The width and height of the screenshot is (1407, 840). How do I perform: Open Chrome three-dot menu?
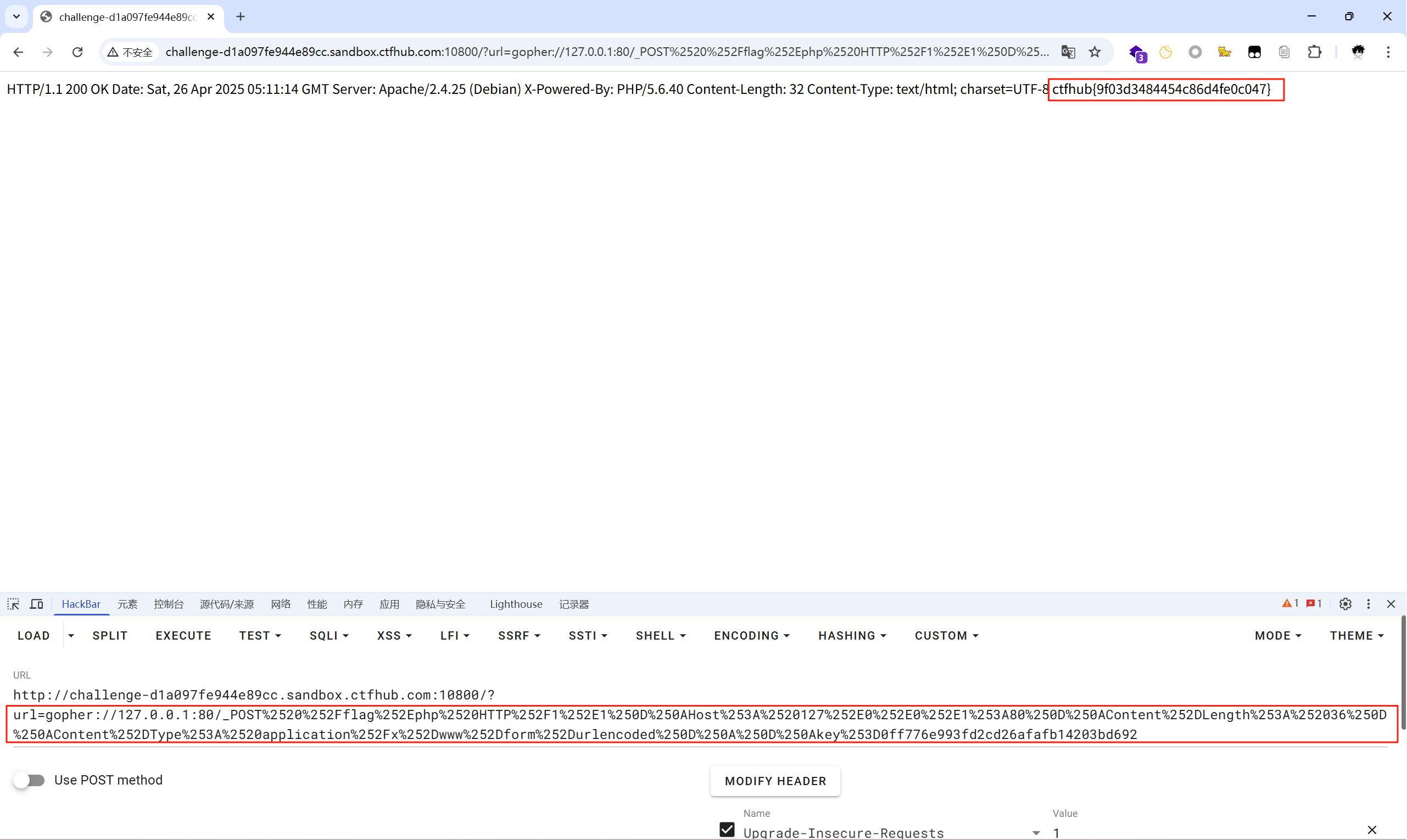(x=1388, y=52)
